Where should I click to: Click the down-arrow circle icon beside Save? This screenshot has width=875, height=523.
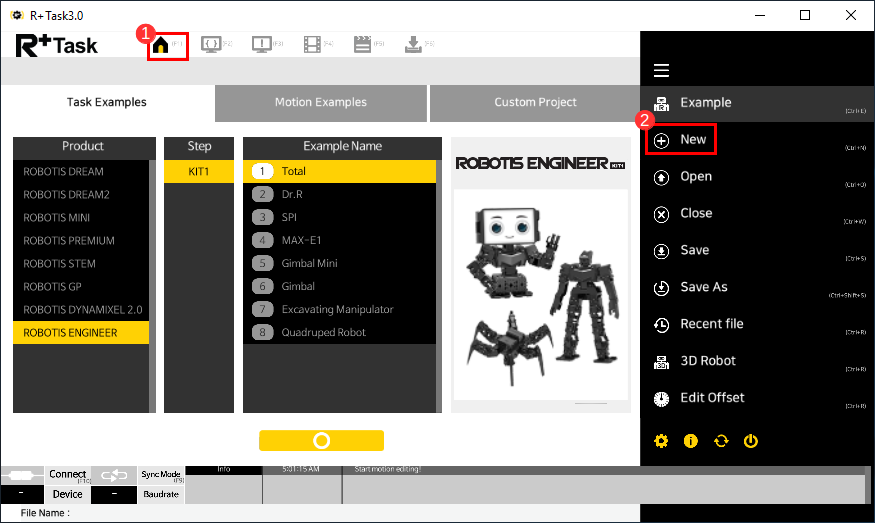point(661,251)
